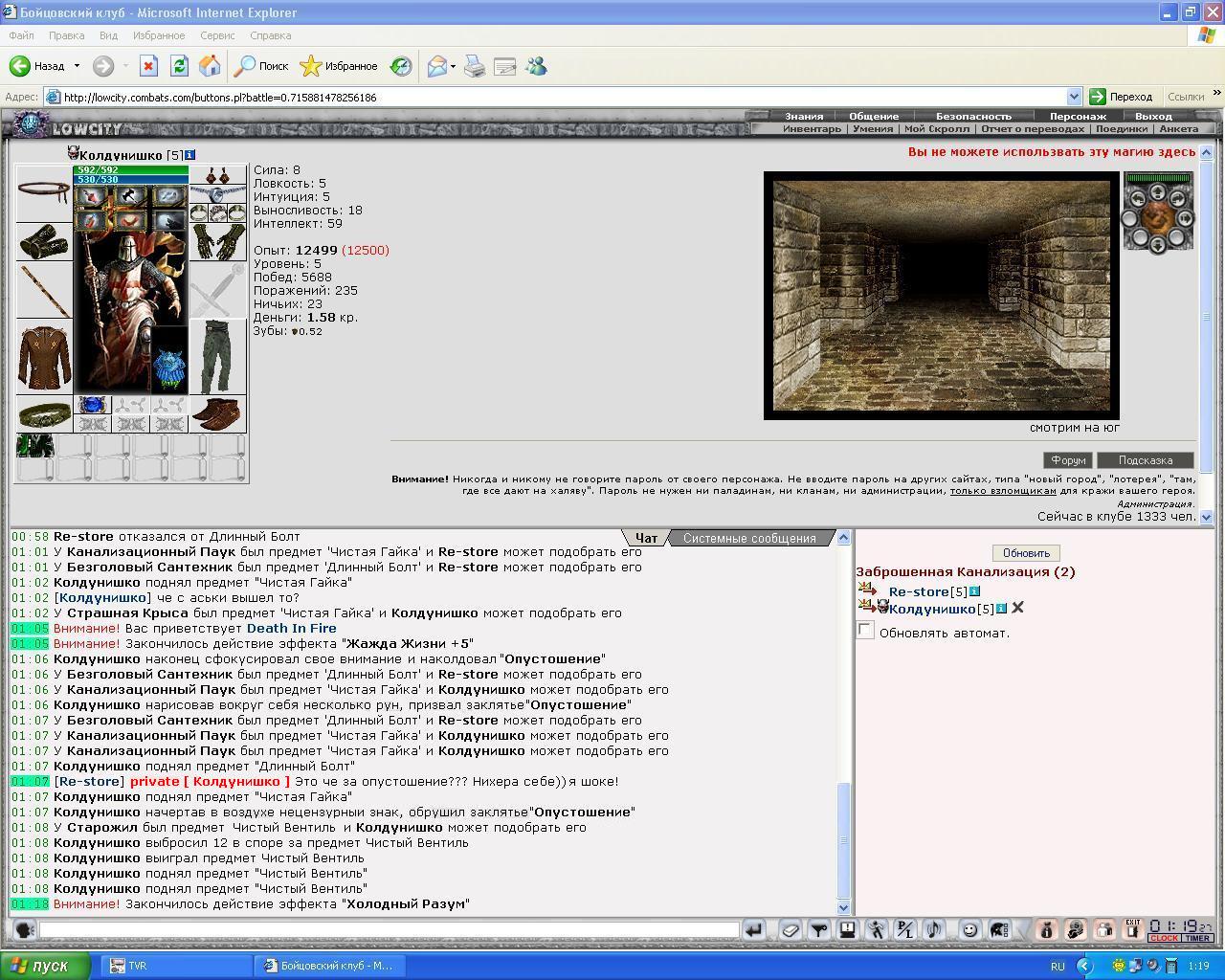Click the пуск Start button
This screenshot has width=1225, height=980.
point(46,966)
